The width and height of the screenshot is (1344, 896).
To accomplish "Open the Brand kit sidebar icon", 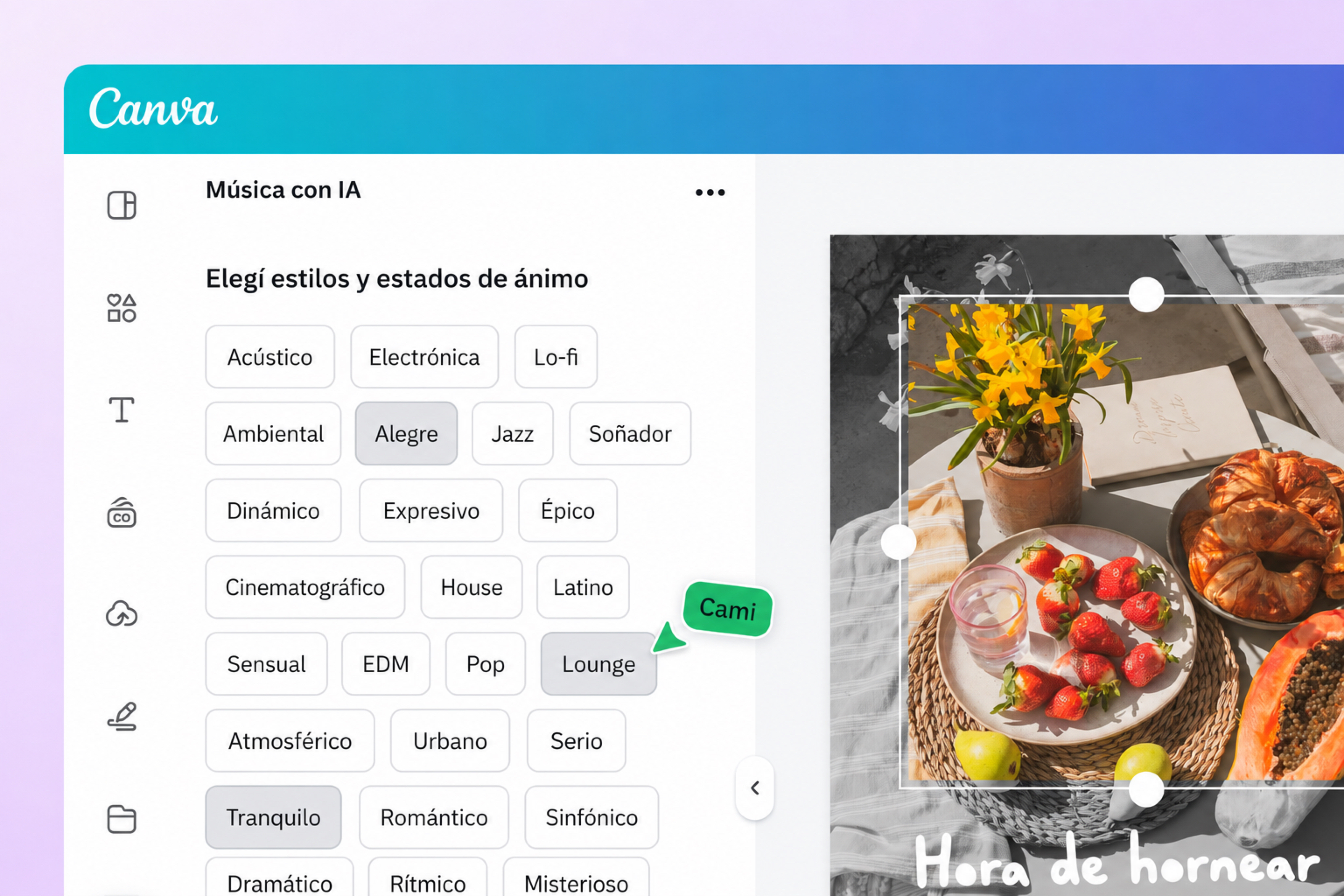I will tap(122, 512).
